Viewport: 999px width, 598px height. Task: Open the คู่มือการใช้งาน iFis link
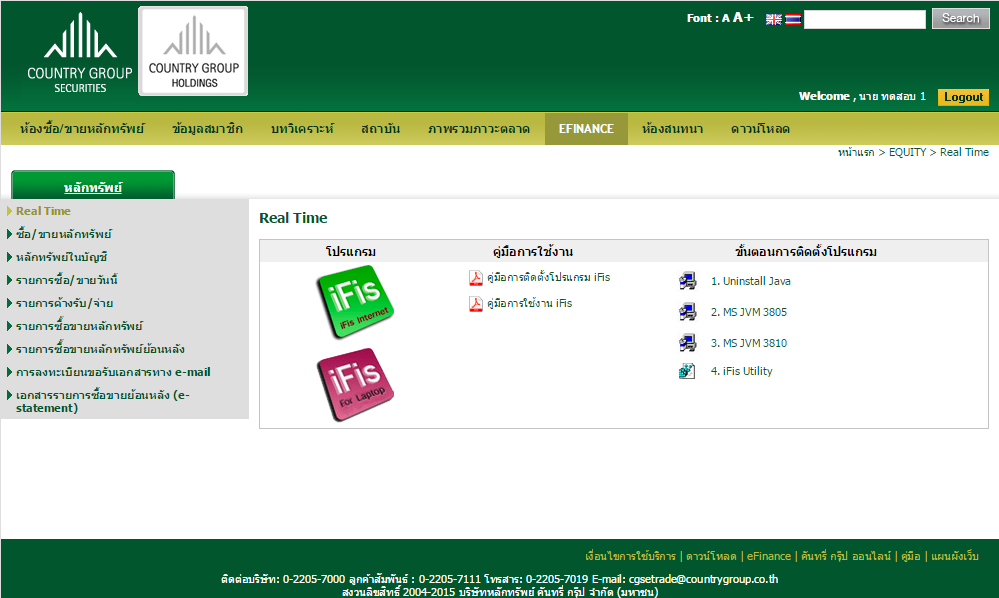529,303
